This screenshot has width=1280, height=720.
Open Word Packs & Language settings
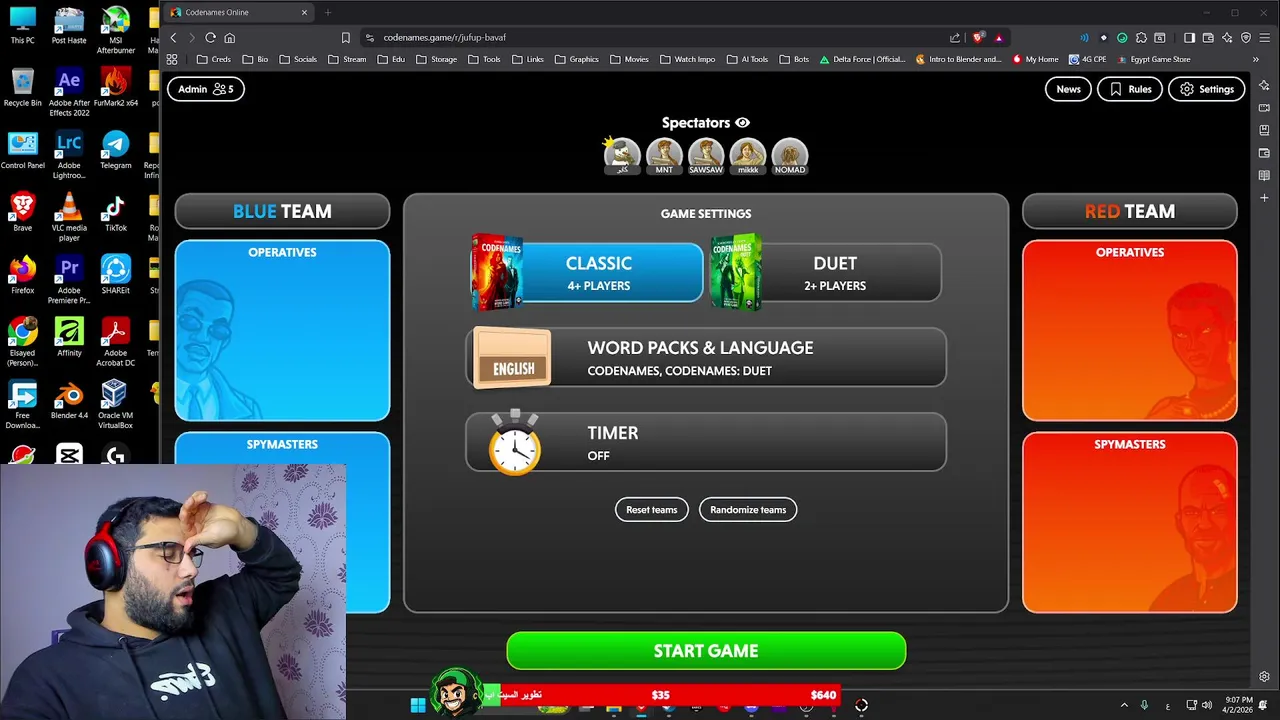[x=706, y=358]
